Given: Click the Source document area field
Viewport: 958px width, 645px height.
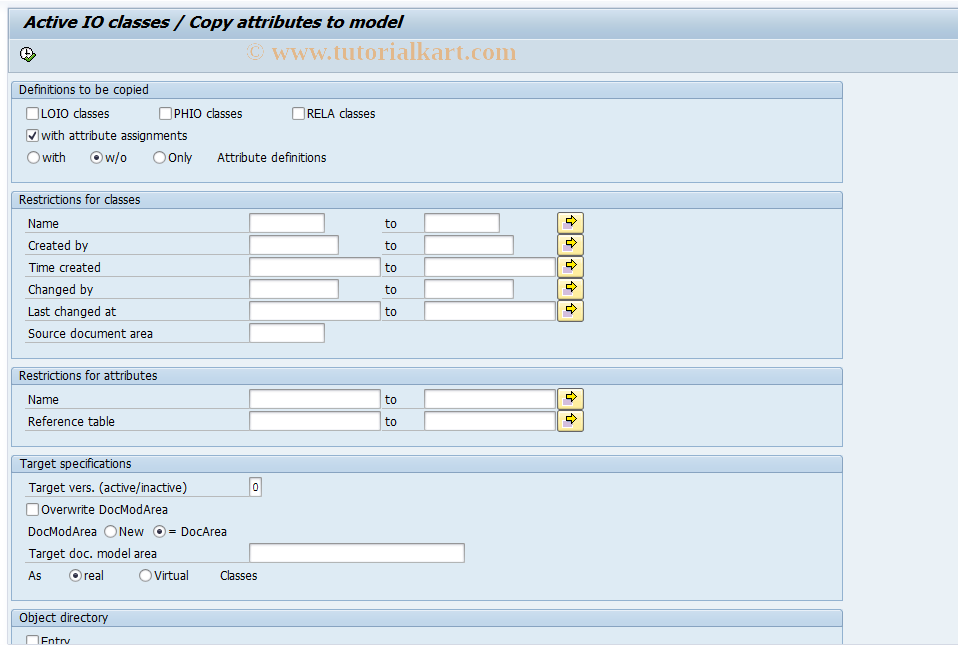Looking at the screenshot, I should coord(287,333).
